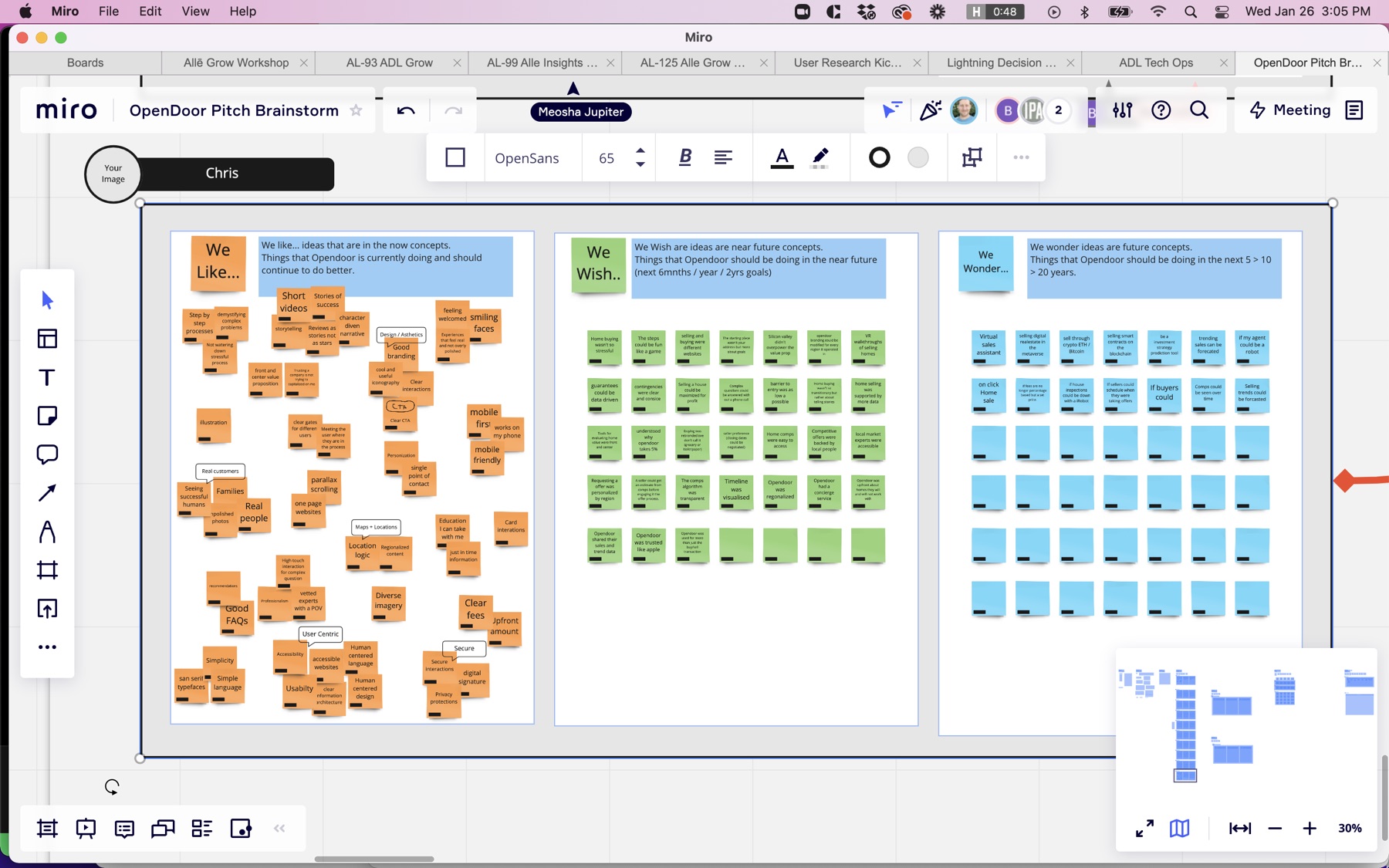Screen dimensions: 1389x868
Task: Open the View menu
Action: click(x=195, y=11)
